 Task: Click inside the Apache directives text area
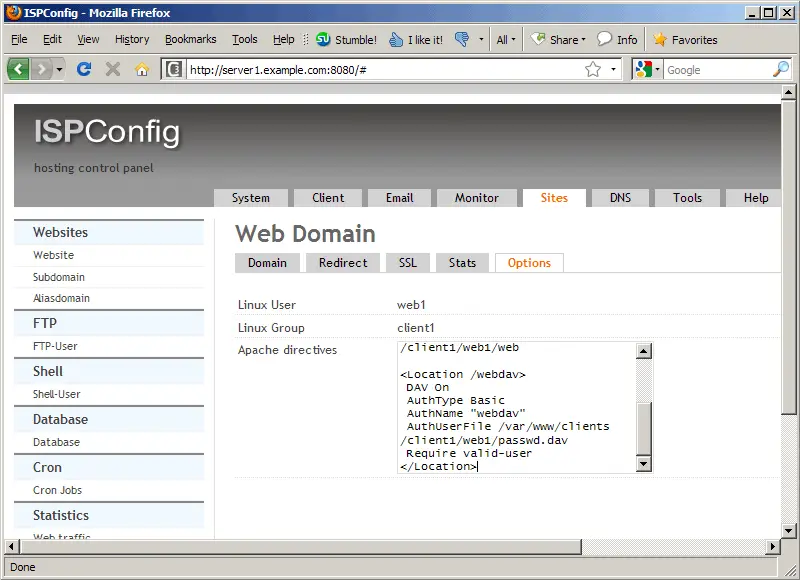(x=517, y=408)
